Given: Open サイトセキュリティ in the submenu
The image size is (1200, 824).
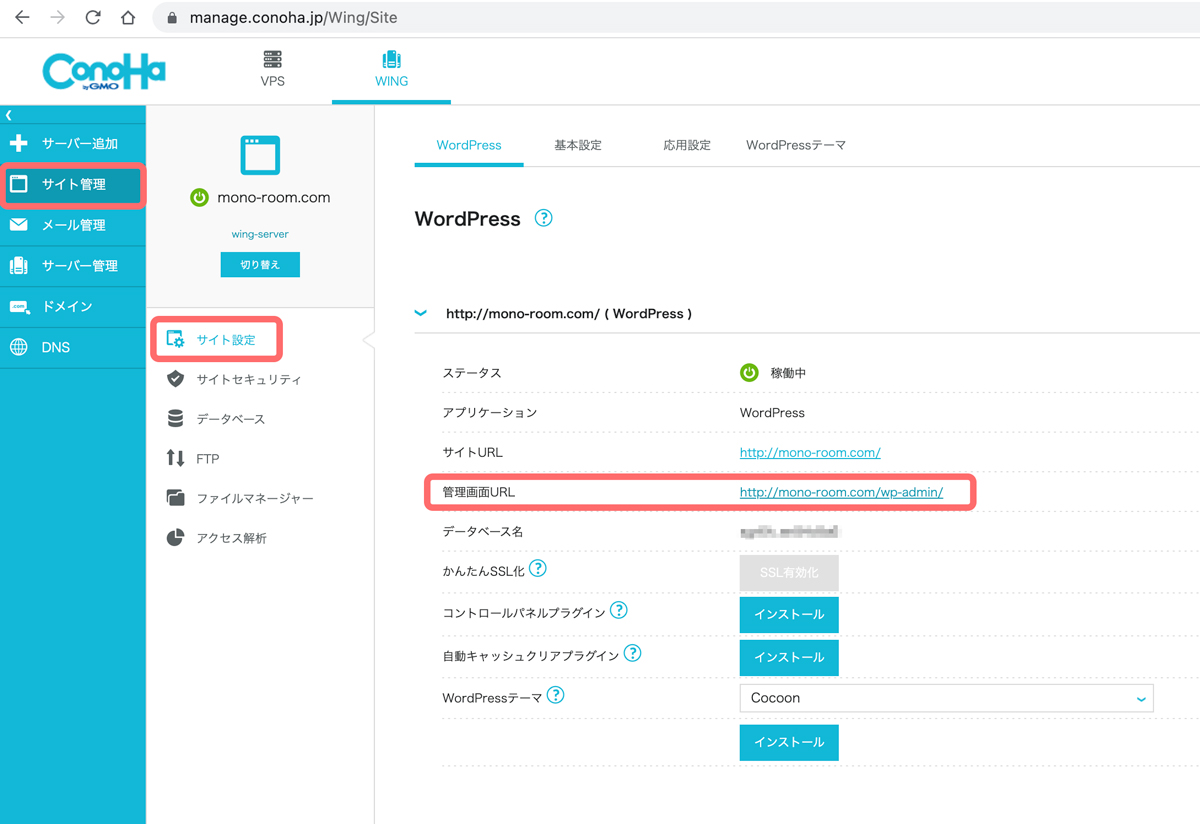Looking at the screenshot, I should pyautogui.click(x=248, y=380).
